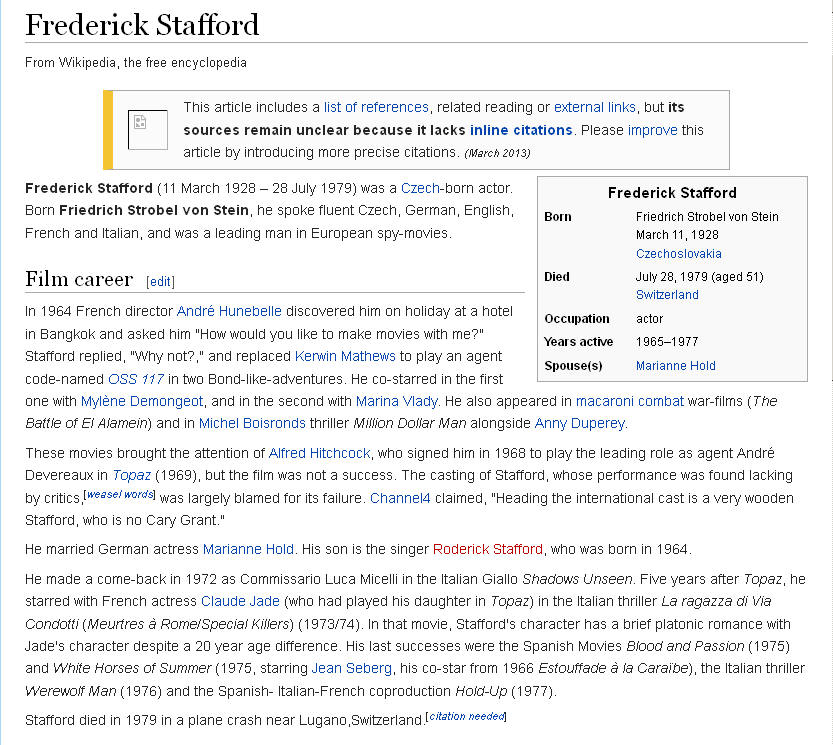Viewport: 833px width, 745px height.
Task: Click the 'edit' link beside Film career
Action: (160, 282)
